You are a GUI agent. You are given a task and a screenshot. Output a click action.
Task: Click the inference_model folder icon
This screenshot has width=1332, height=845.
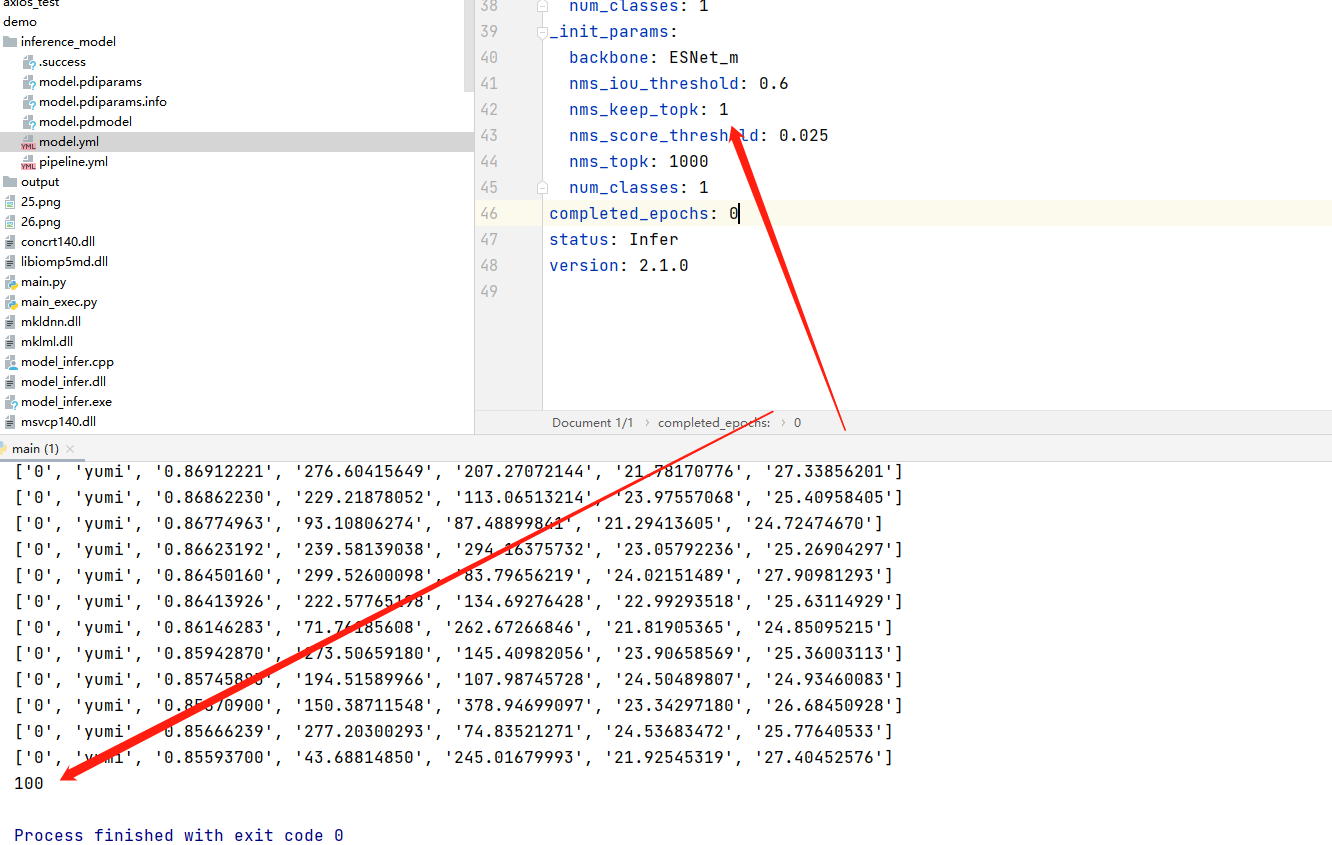pyautogui.click(x=10, y=41)
